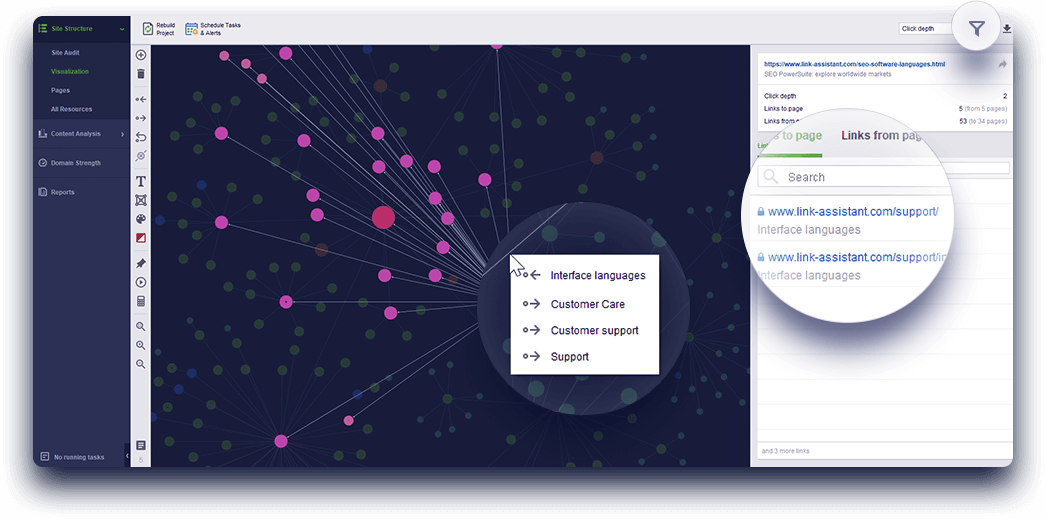
Task: Collapse the Site Structure section chevron
Action: pos(121,29)
